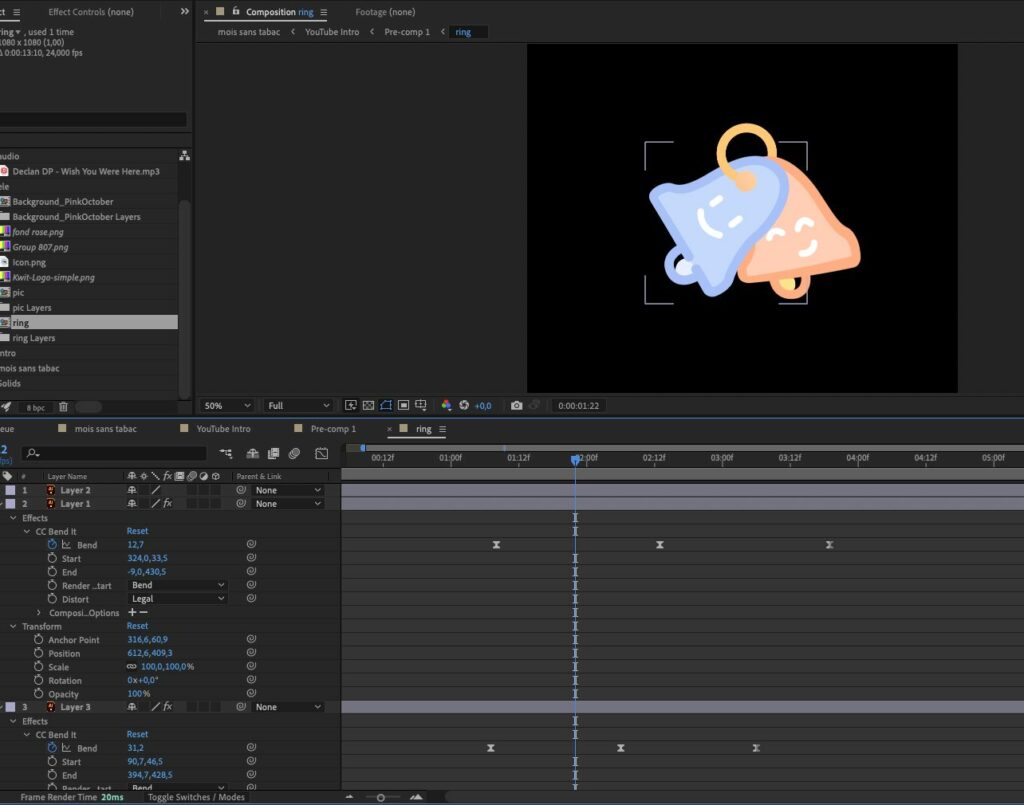The height and width of the screenshot is (805, 1024).
Task: Click the Toggle Transparency Grid icon
Action: click(368, 405)
